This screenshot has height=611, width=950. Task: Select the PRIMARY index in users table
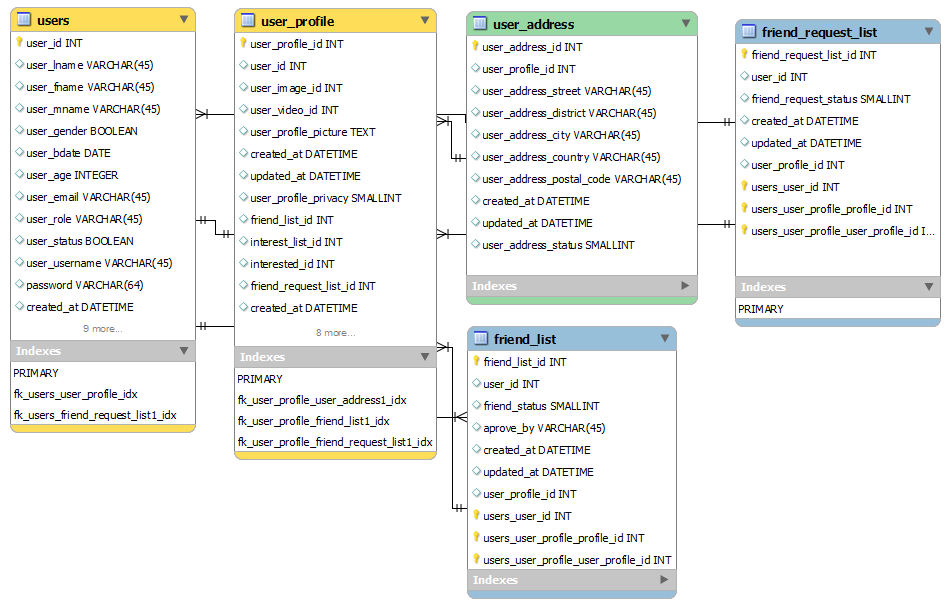[36, 373]
